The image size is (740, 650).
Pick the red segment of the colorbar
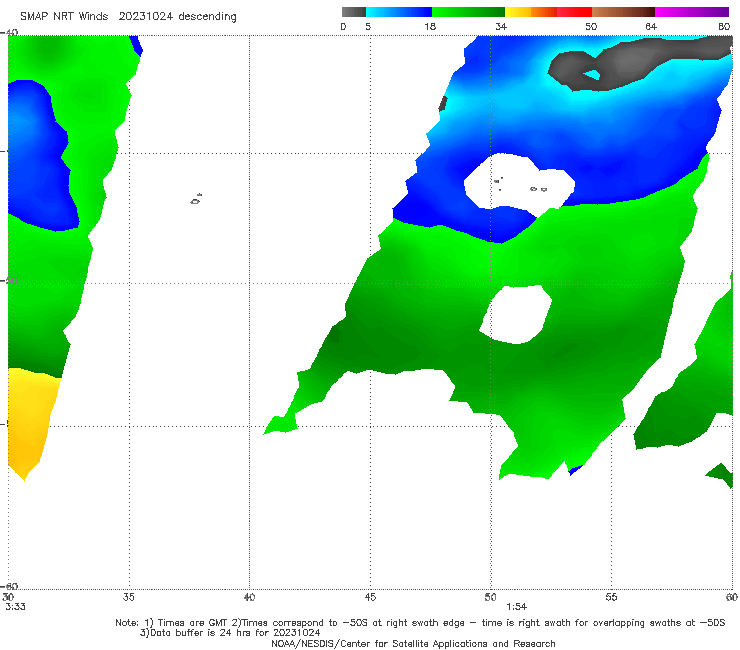point(574,12)
